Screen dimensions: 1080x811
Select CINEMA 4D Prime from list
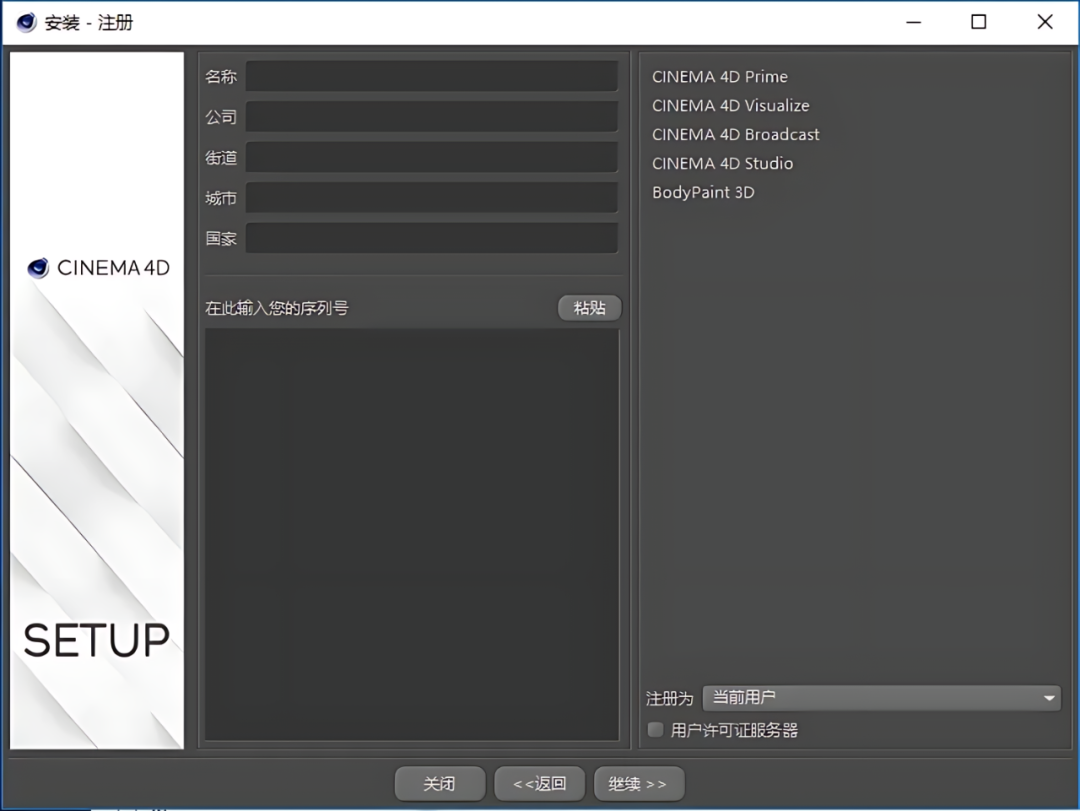[x=720, y=77]
